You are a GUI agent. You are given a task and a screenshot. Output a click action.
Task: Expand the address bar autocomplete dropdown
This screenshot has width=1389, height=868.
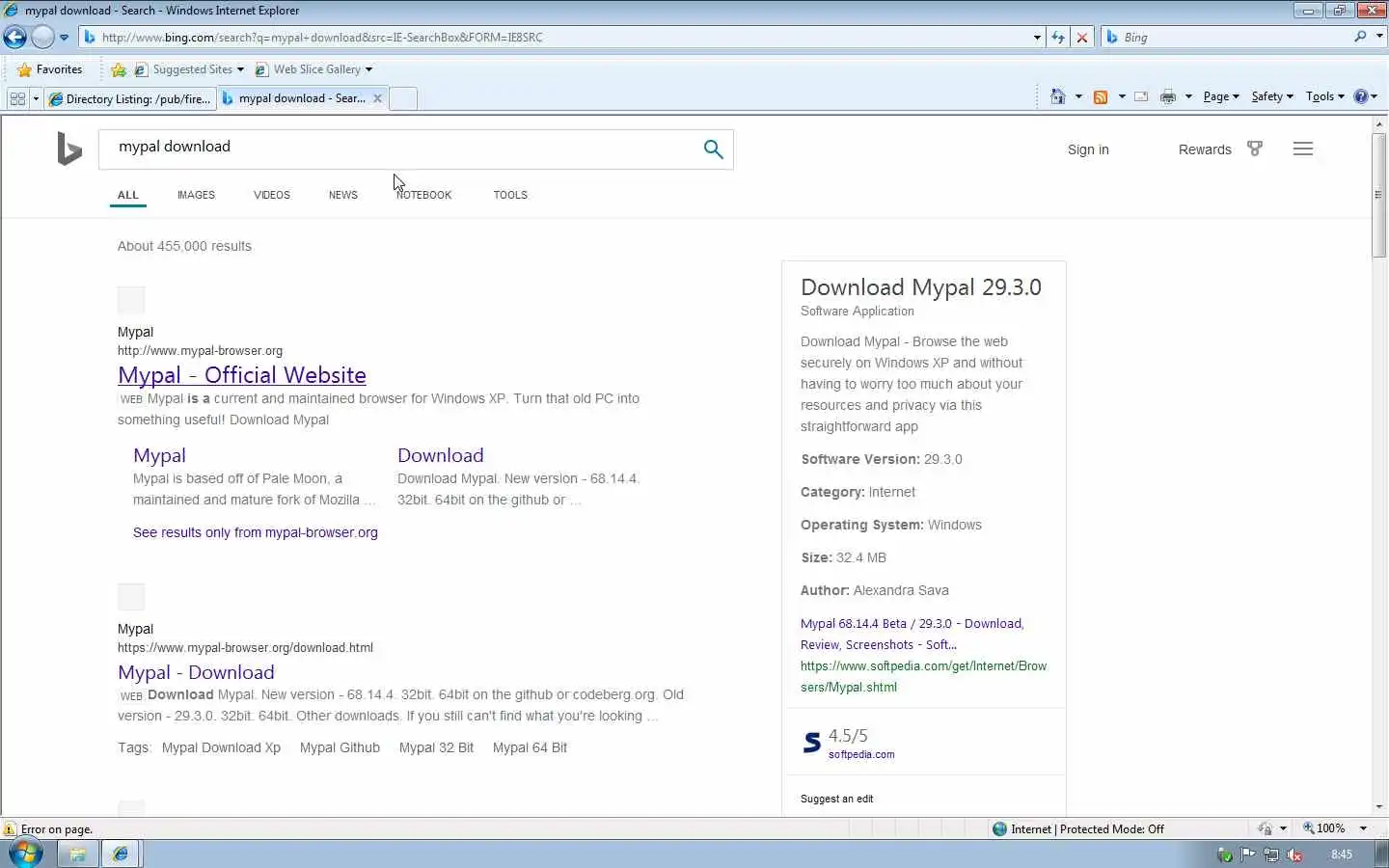pyautogui.click(x=1037, y=38)
